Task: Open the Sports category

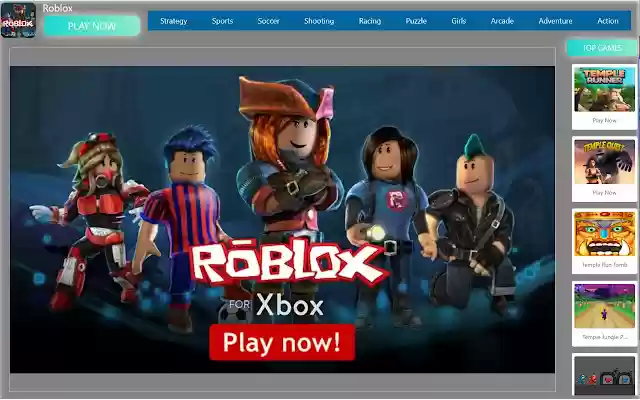Action: (x=222, y=21)
